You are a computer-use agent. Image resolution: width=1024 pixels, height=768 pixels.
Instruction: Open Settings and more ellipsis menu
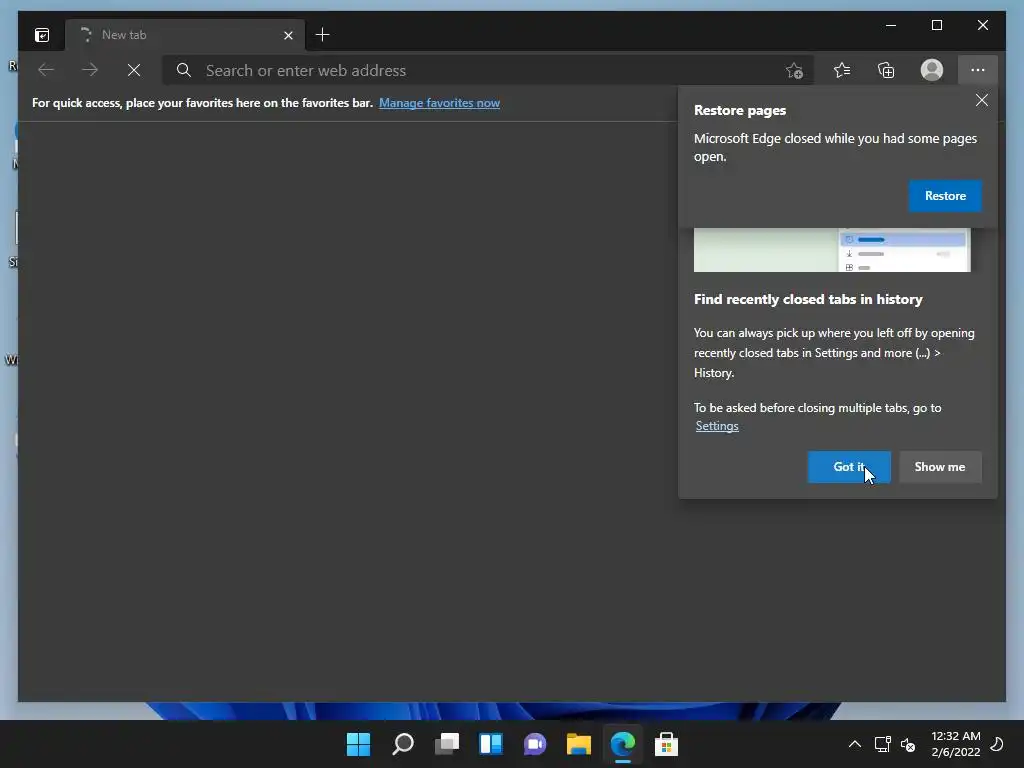(x=978, y=70)
